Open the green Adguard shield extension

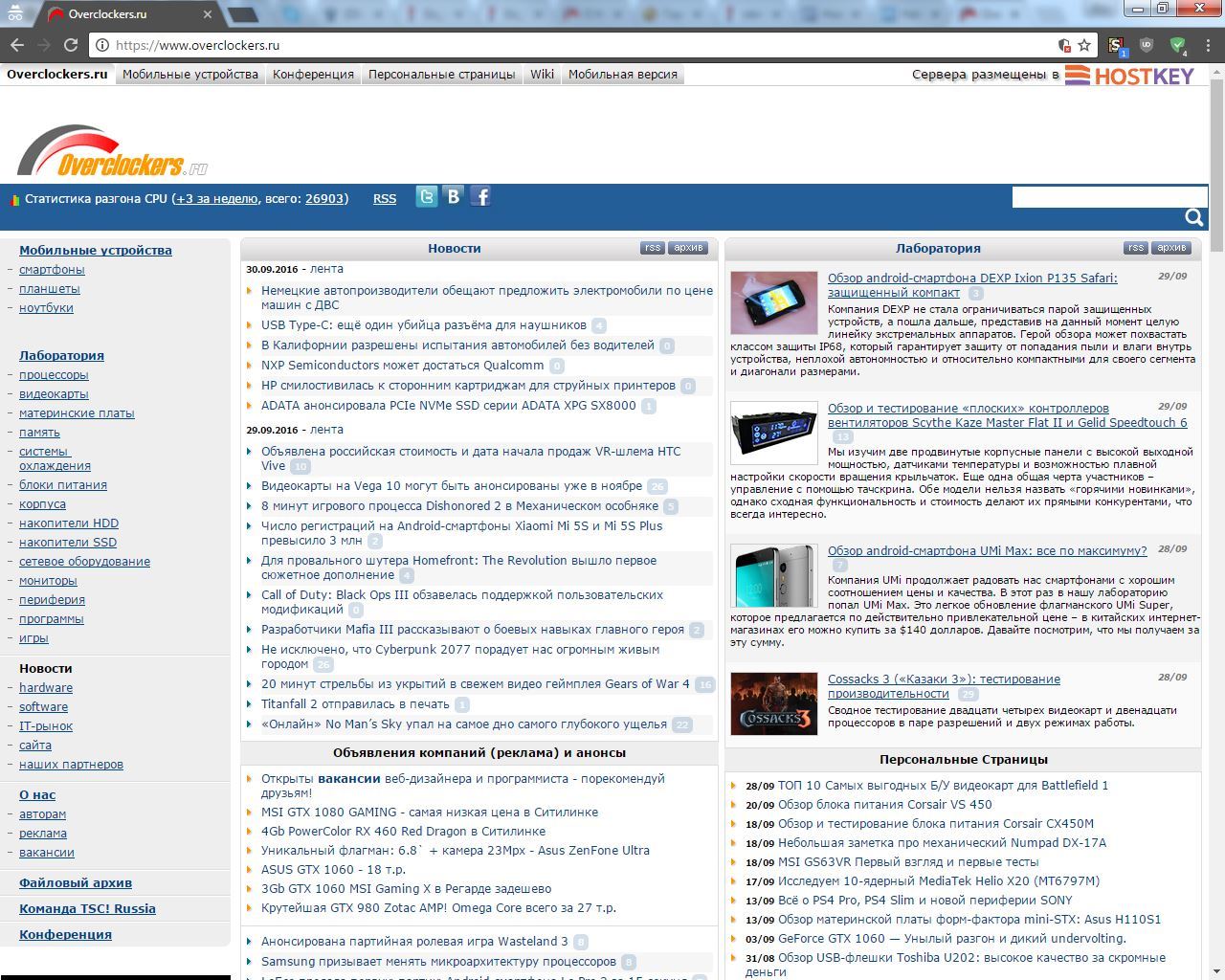point(1178,45)
